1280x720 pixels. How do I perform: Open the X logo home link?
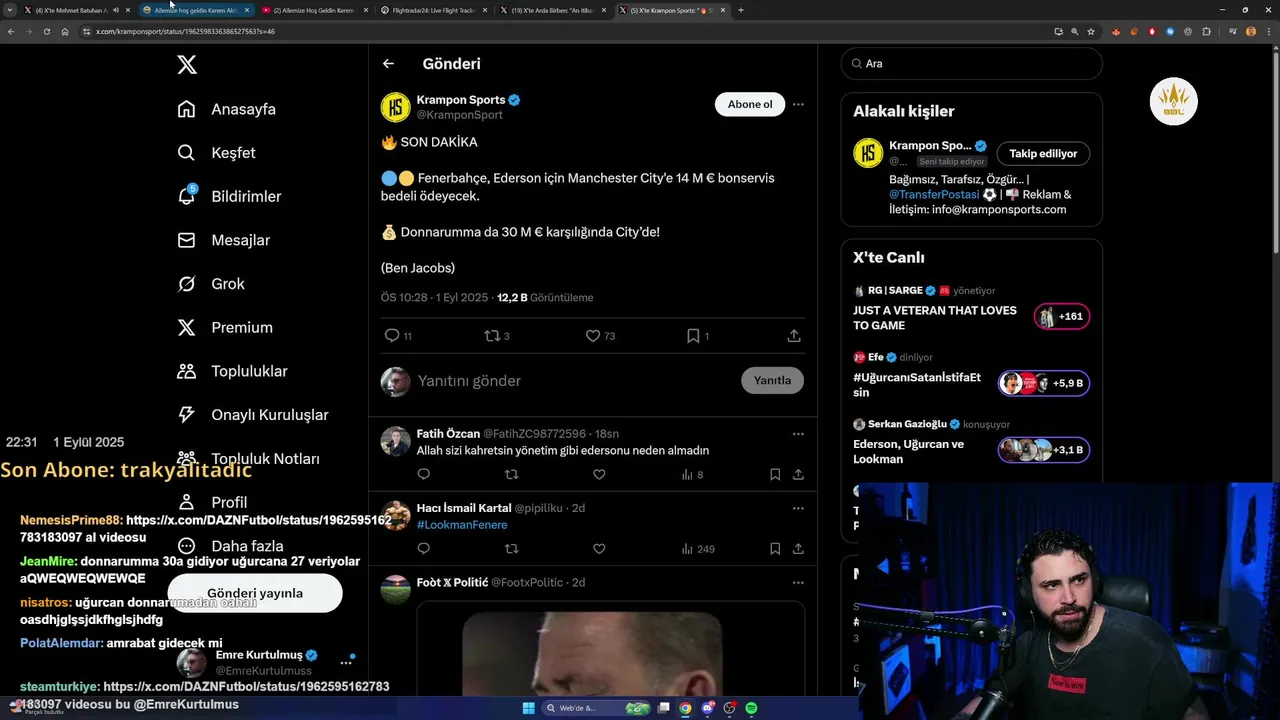pyautogui.click(x=187, y=65)
